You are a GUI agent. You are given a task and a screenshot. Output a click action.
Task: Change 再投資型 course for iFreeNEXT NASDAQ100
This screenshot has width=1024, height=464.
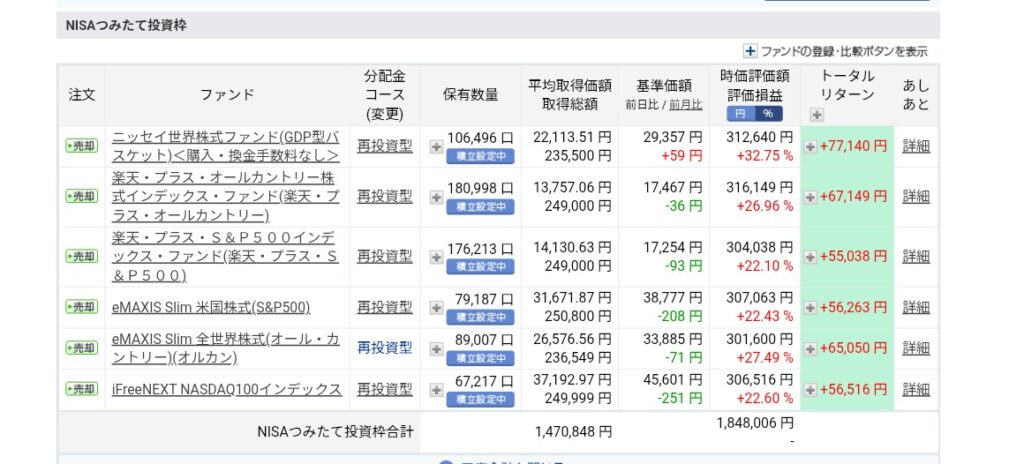pos(384,389)
